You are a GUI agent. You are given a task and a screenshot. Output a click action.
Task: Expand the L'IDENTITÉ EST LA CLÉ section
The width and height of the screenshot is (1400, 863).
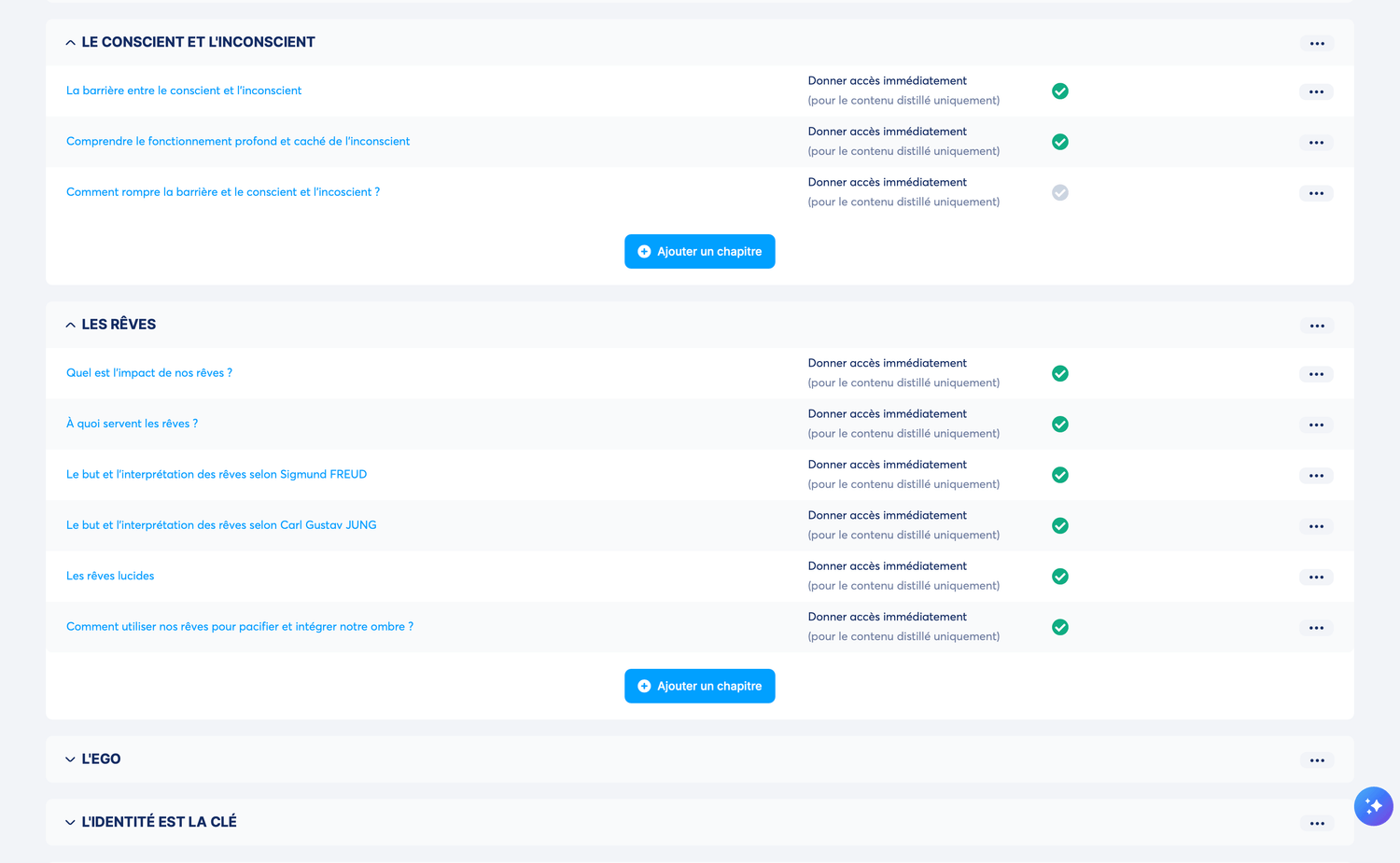71,822
